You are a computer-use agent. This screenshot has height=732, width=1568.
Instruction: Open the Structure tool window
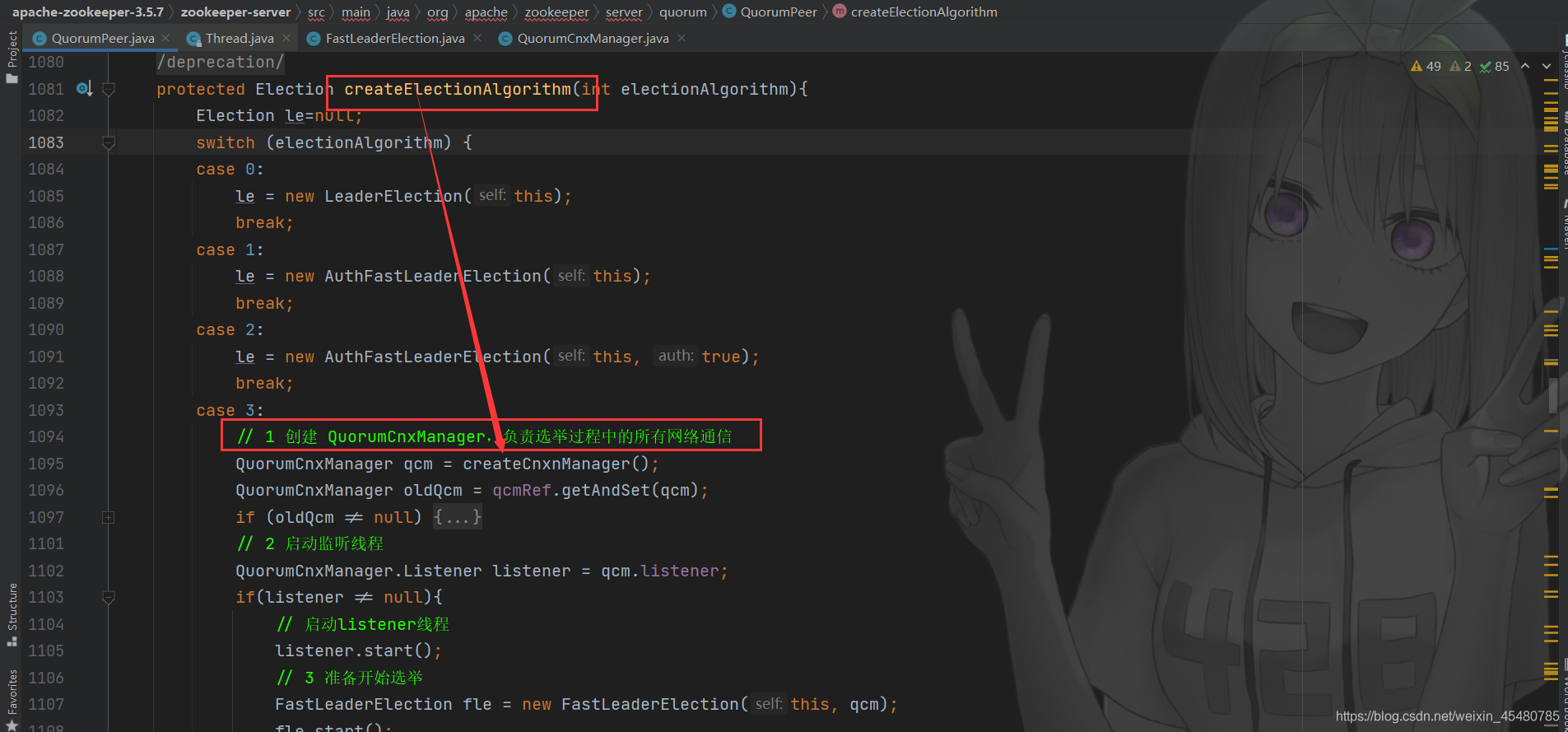pos(12,614)
